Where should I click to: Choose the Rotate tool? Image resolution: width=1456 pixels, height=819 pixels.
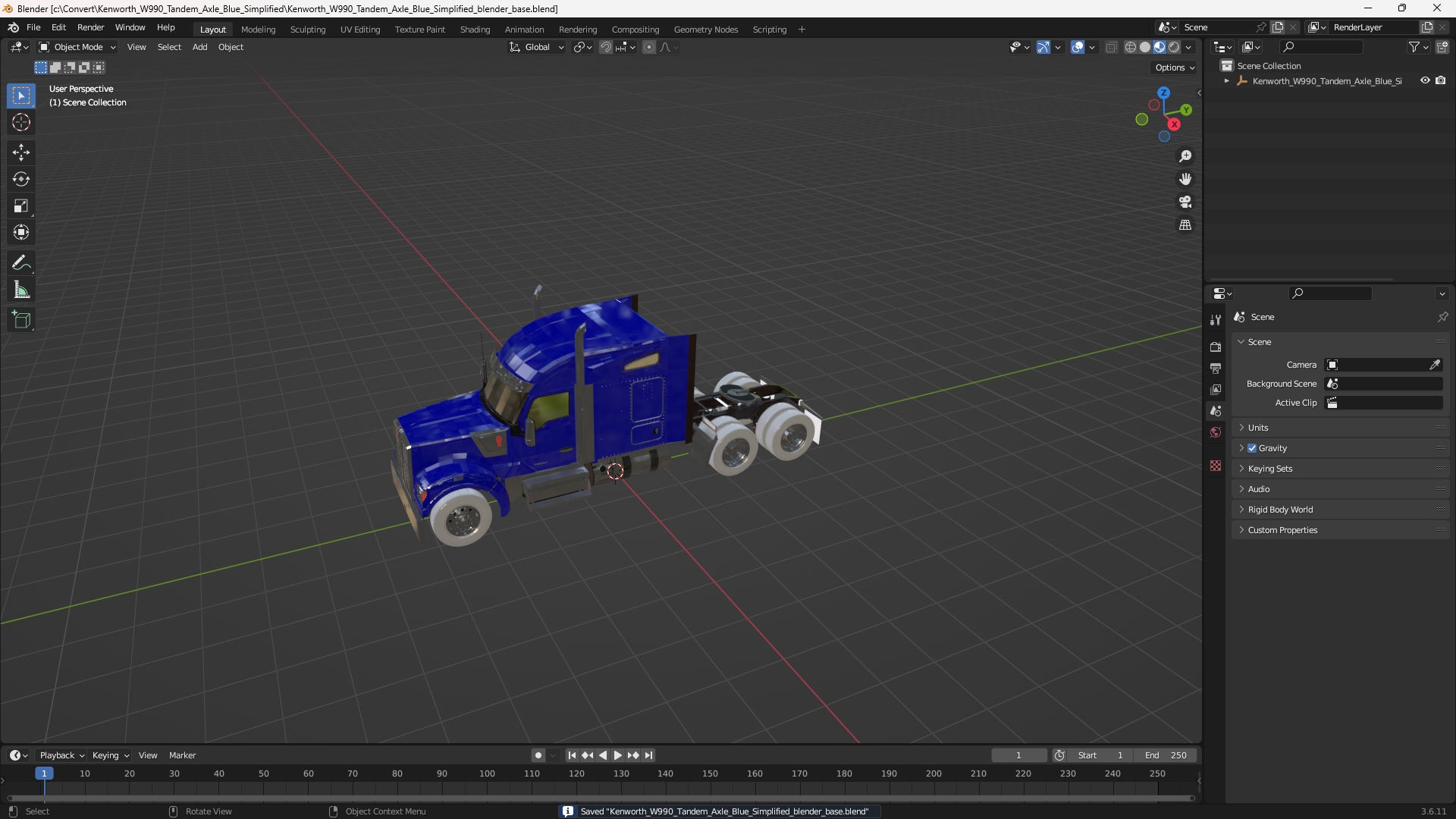(x=21, y=179)
